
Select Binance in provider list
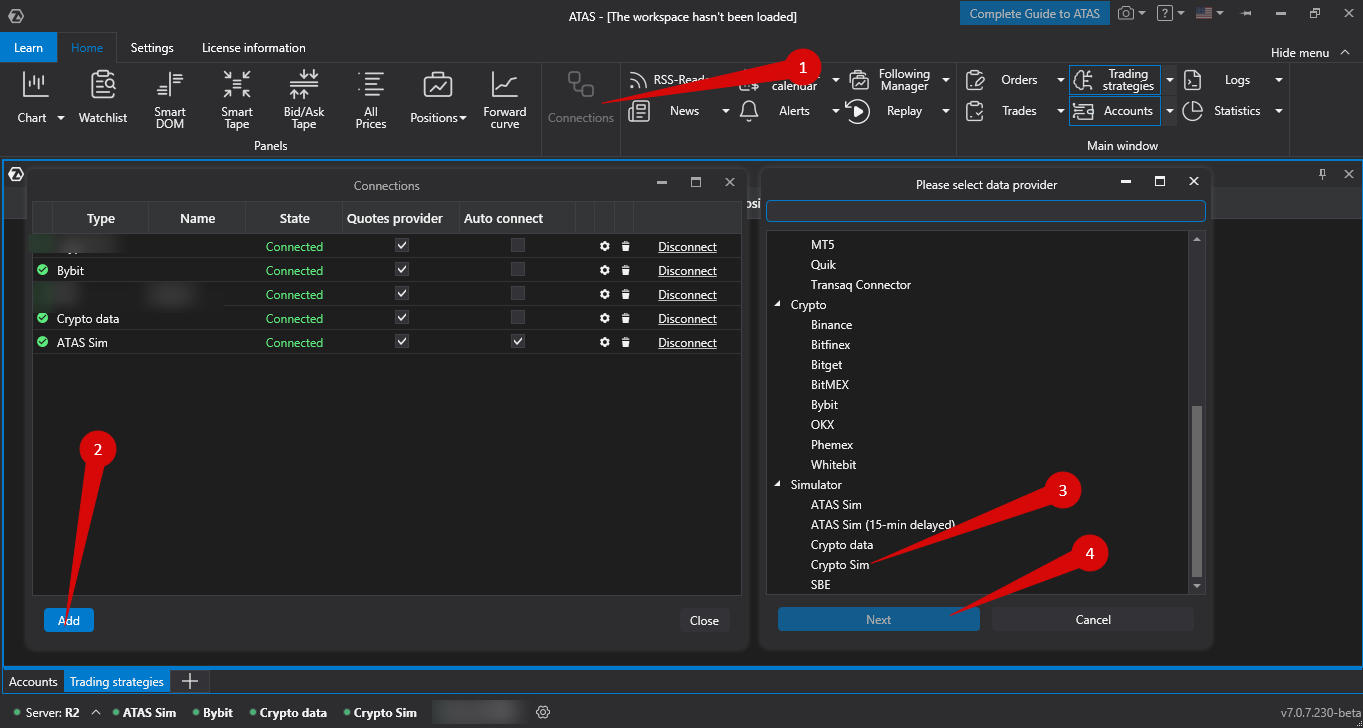(x=832, y=325)
